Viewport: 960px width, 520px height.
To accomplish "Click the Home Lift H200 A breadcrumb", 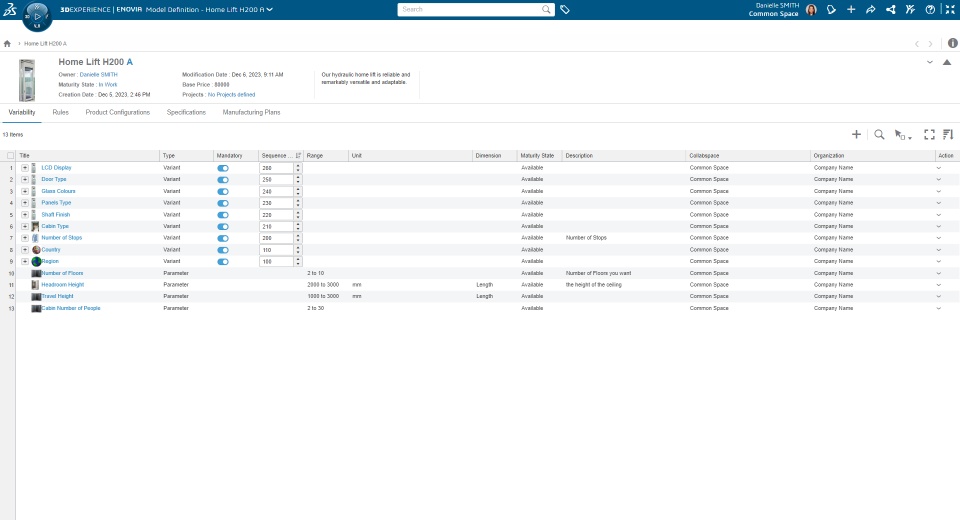I will click(x=45, y=44).
